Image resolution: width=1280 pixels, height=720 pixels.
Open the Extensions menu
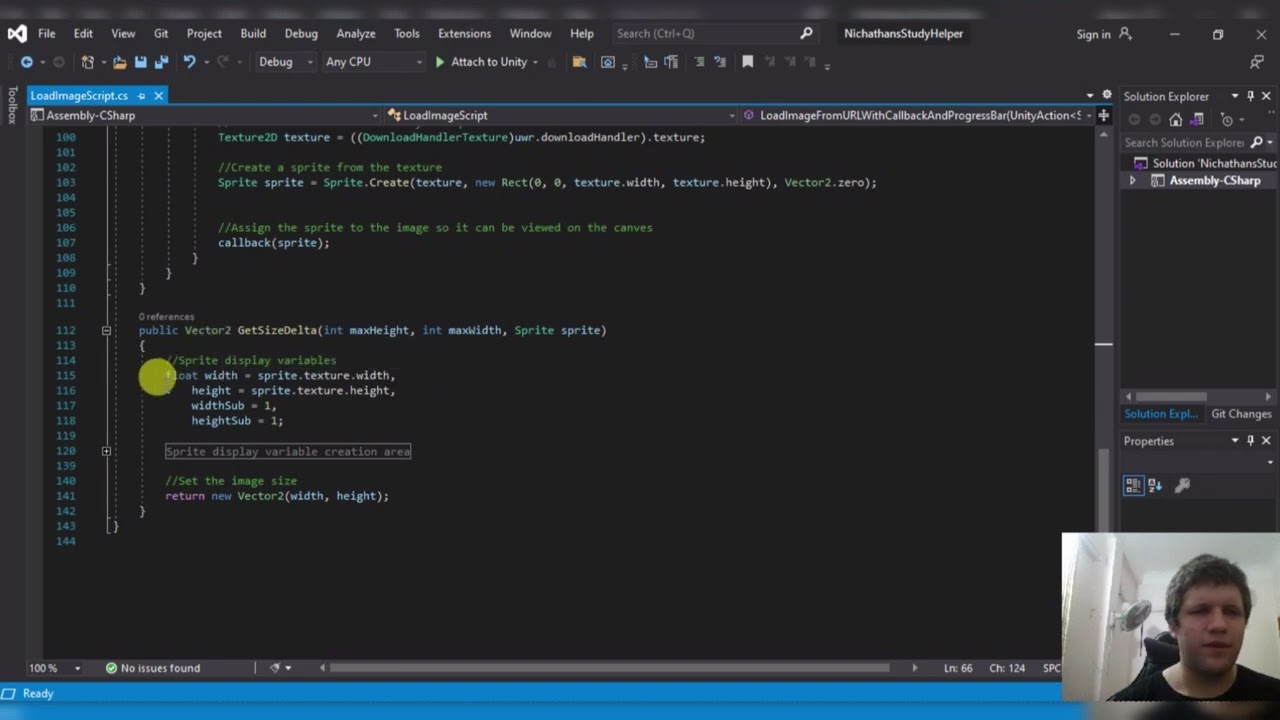464,33
